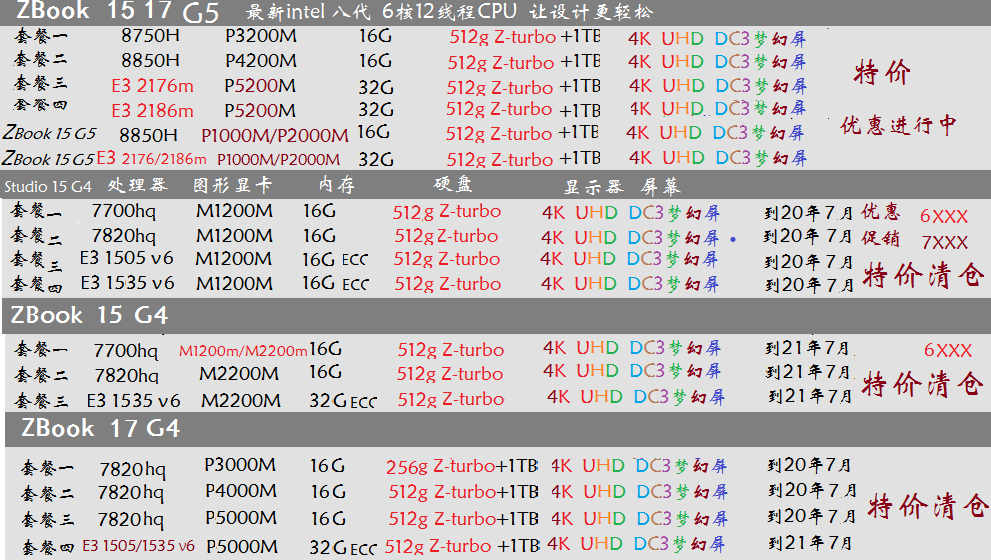Click '特价清仓' in the ZBook 15 G4 section

tap(923, 384)
